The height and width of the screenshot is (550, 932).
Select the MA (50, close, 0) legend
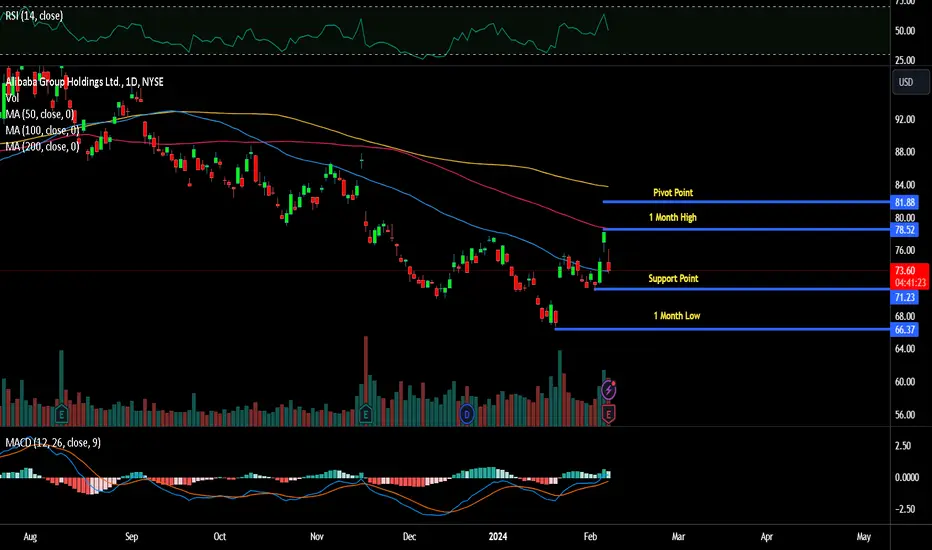(x=40, y=114)
